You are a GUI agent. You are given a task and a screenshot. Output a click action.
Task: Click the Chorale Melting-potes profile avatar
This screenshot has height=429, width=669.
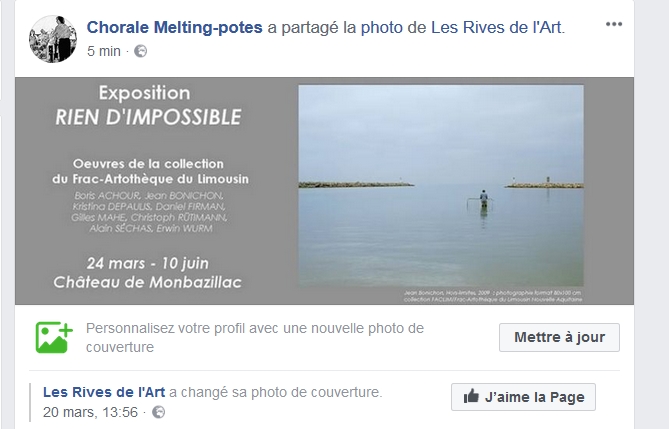click(54, 38)
